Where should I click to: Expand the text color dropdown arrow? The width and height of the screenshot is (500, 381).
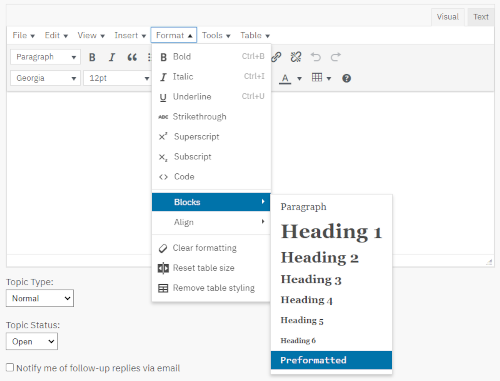[299, 79]
